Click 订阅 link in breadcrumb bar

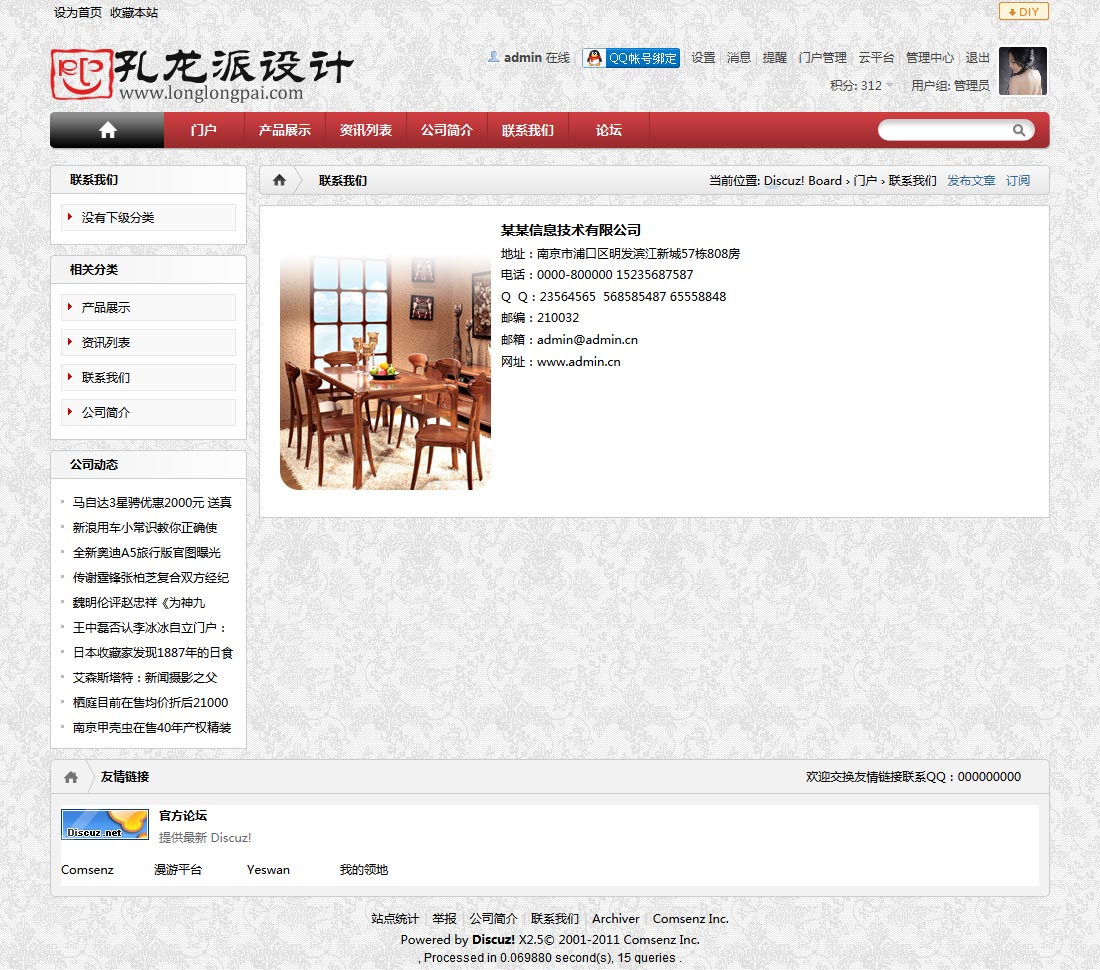tap(1018, 180)
